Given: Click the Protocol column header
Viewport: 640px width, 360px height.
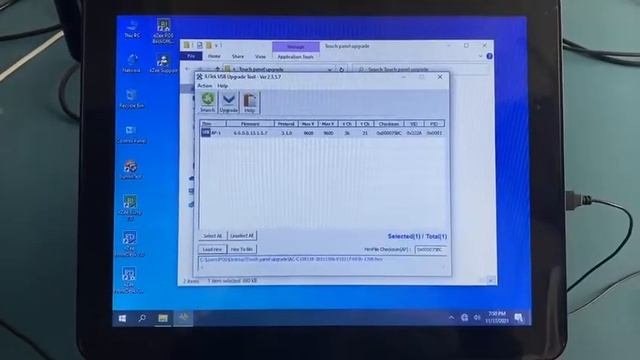Looking at the screenshot, I should pyautogui.click(x=286, y=124).
